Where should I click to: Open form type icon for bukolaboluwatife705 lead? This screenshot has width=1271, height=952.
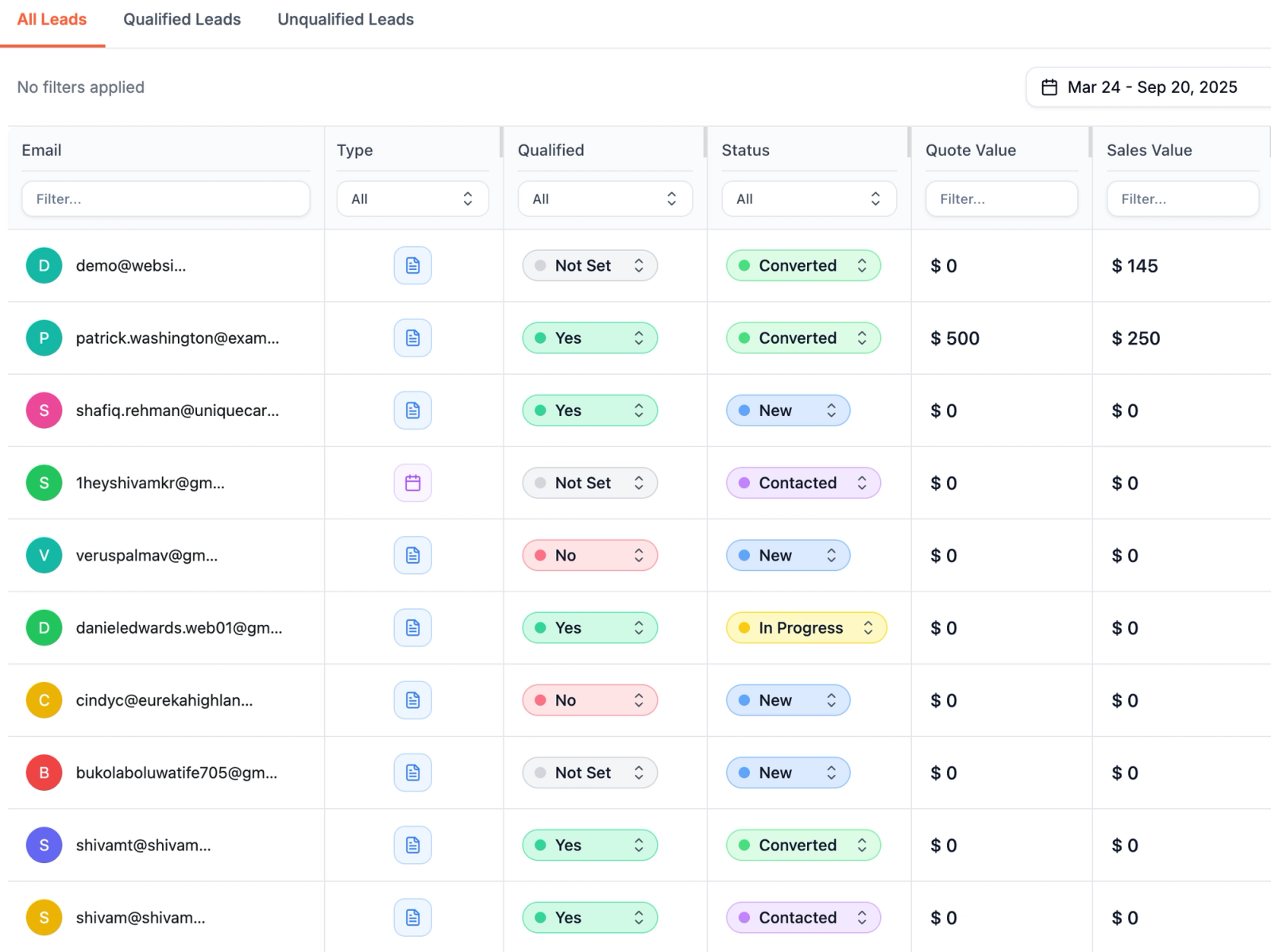tap(412, 773)
